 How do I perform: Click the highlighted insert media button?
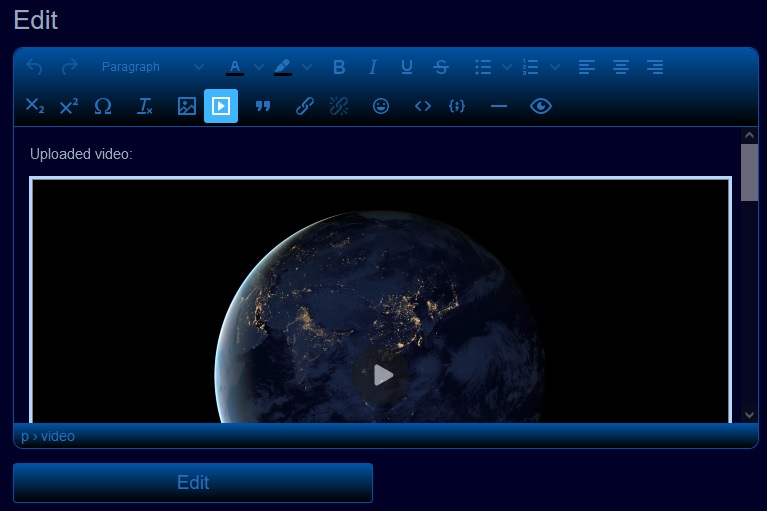(221, 106)
